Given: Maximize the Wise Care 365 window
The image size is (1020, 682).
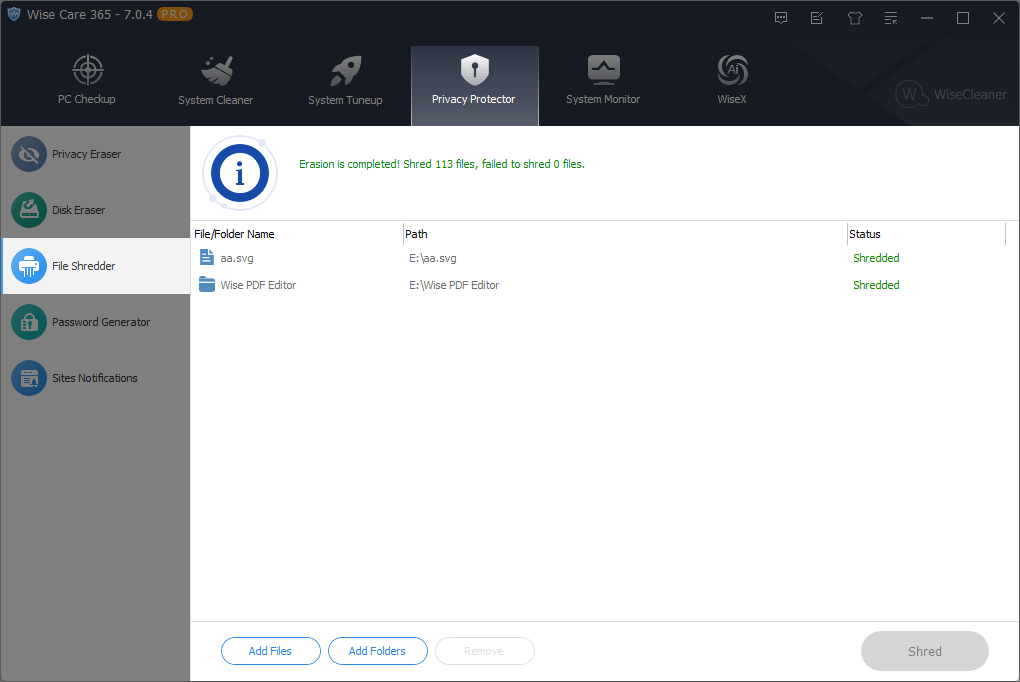Looking at the screenshot, I should click(963, 18).
